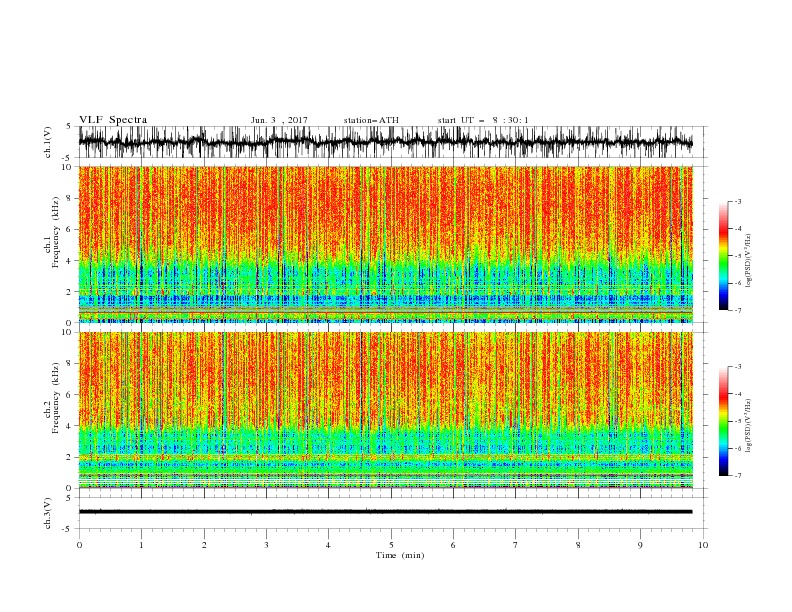This screenshot has width=792, height=612.
Task: Click the "ch.1 Frequency (kHz)" axis label
Action: coord(53,232)
